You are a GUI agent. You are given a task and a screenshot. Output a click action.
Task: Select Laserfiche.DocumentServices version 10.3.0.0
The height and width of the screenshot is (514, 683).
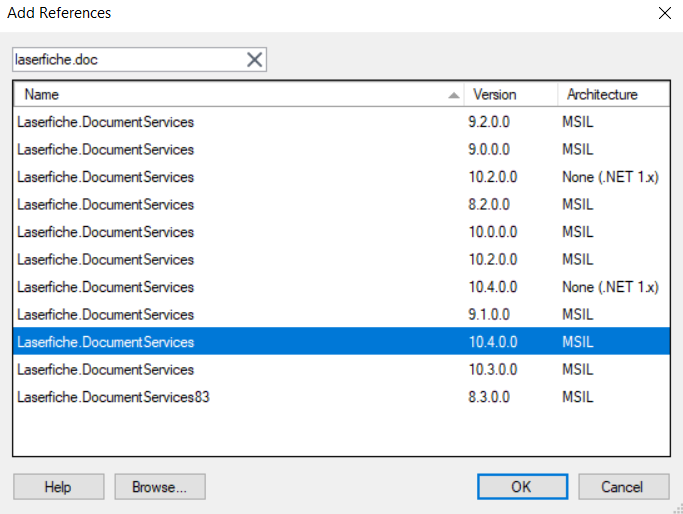[342, 369]
